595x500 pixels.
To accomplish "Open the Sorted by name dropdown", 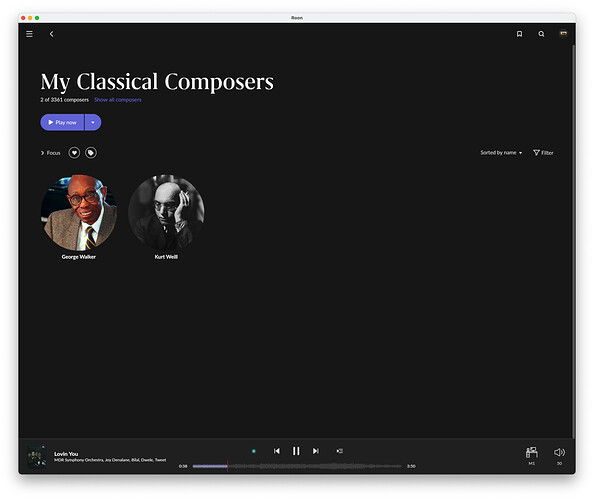I will coord(501,153).
